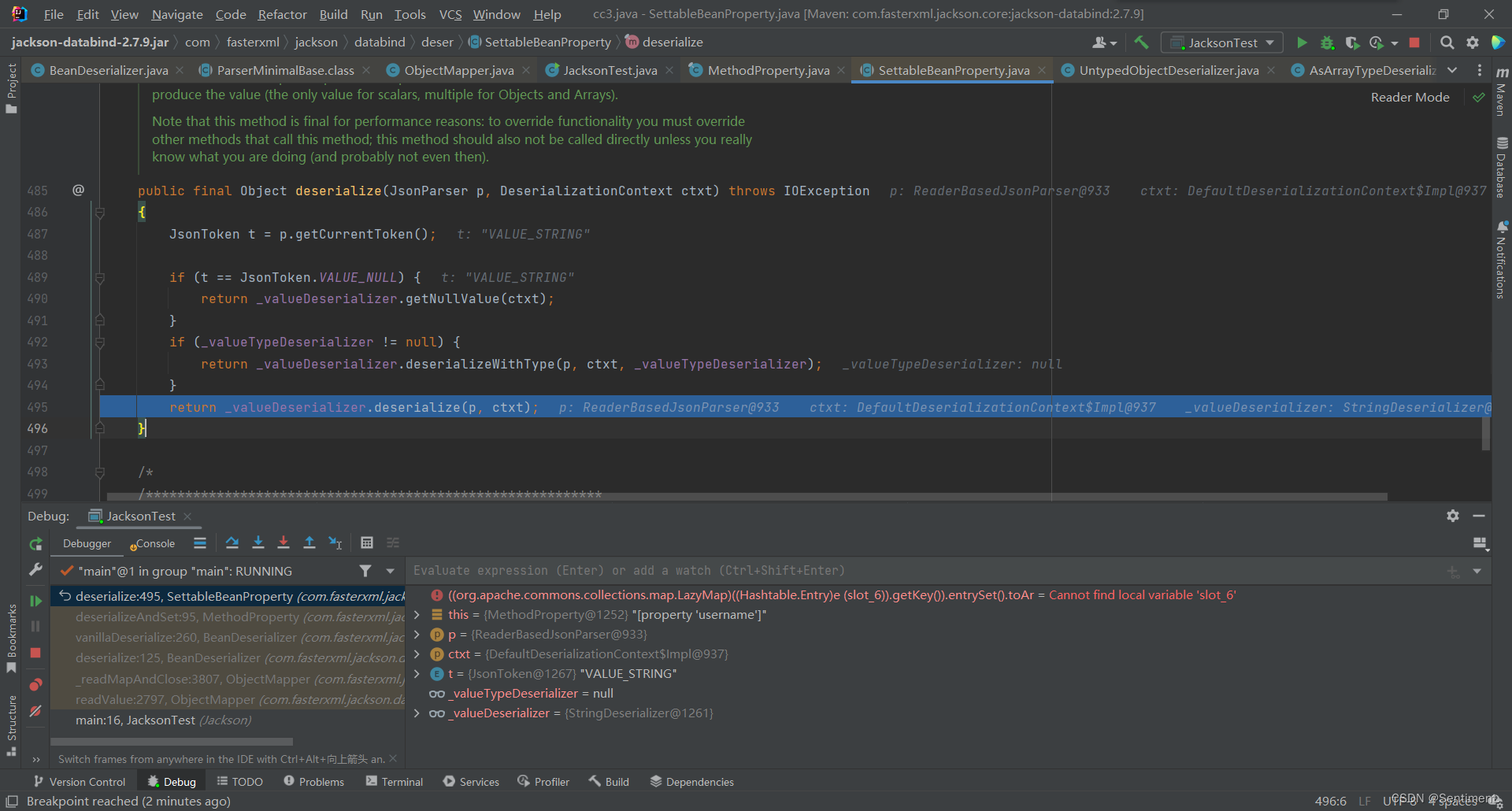Click the 496:6 caret position in status bar
Screen dimensions: 1512x811
pos(1330,801)
